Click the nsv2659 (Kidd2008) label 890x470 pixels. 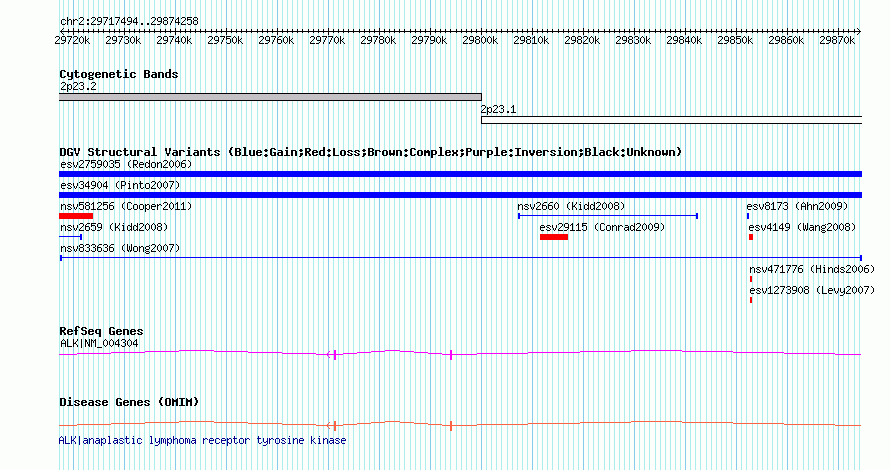[114, 227]
